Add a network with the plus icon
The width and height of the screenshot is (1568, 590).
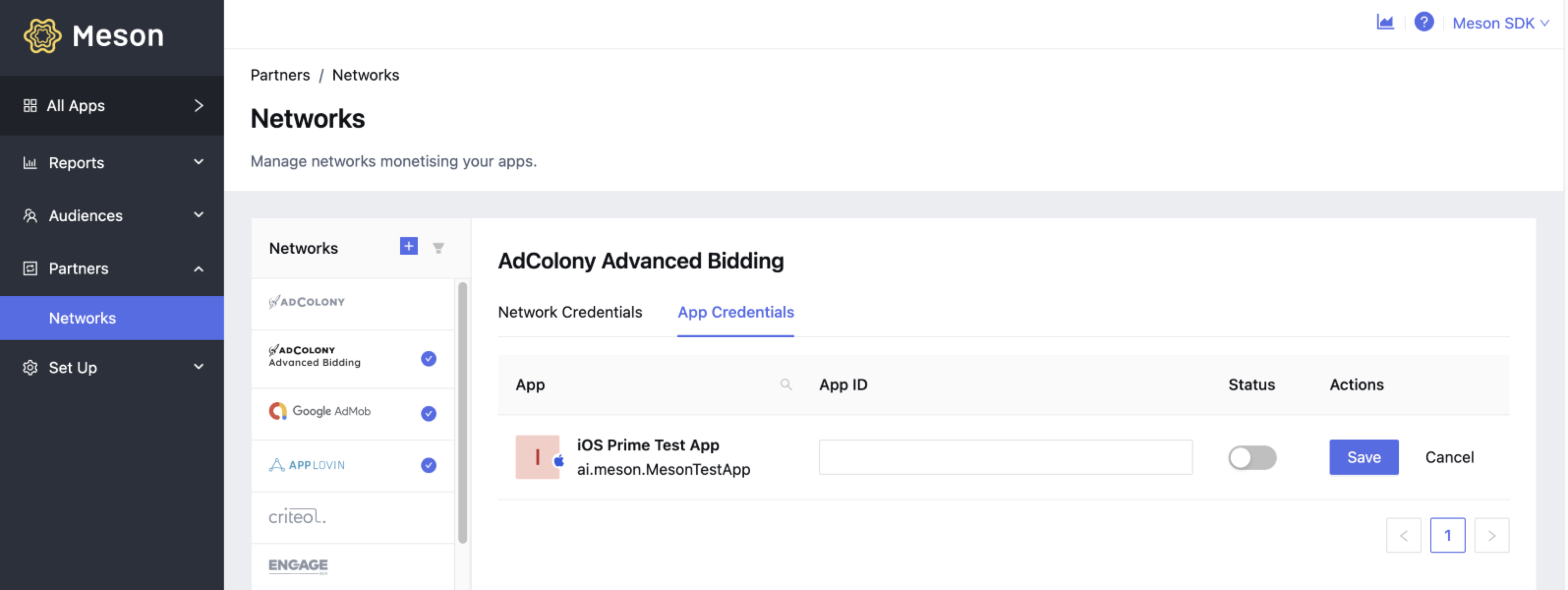(x=408, y=247)
